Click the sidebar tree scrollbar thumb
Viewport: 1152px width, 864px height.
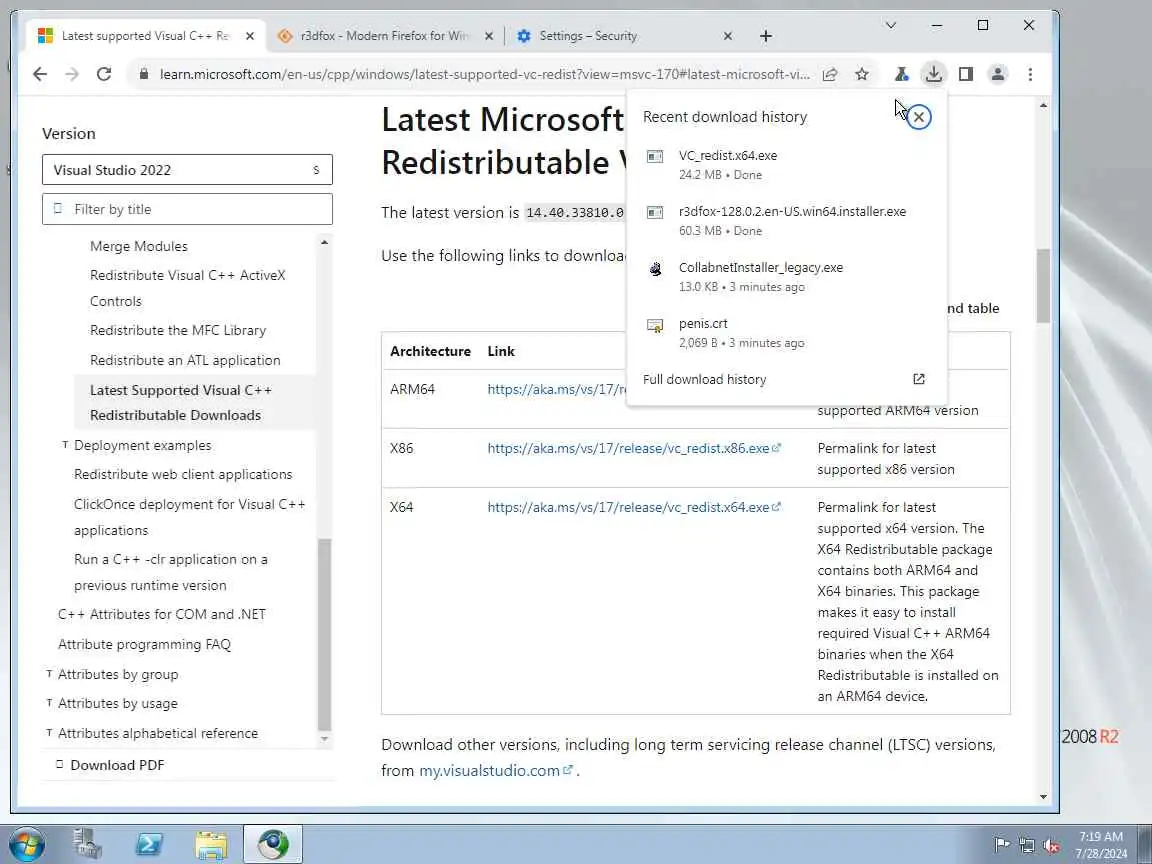324,636
